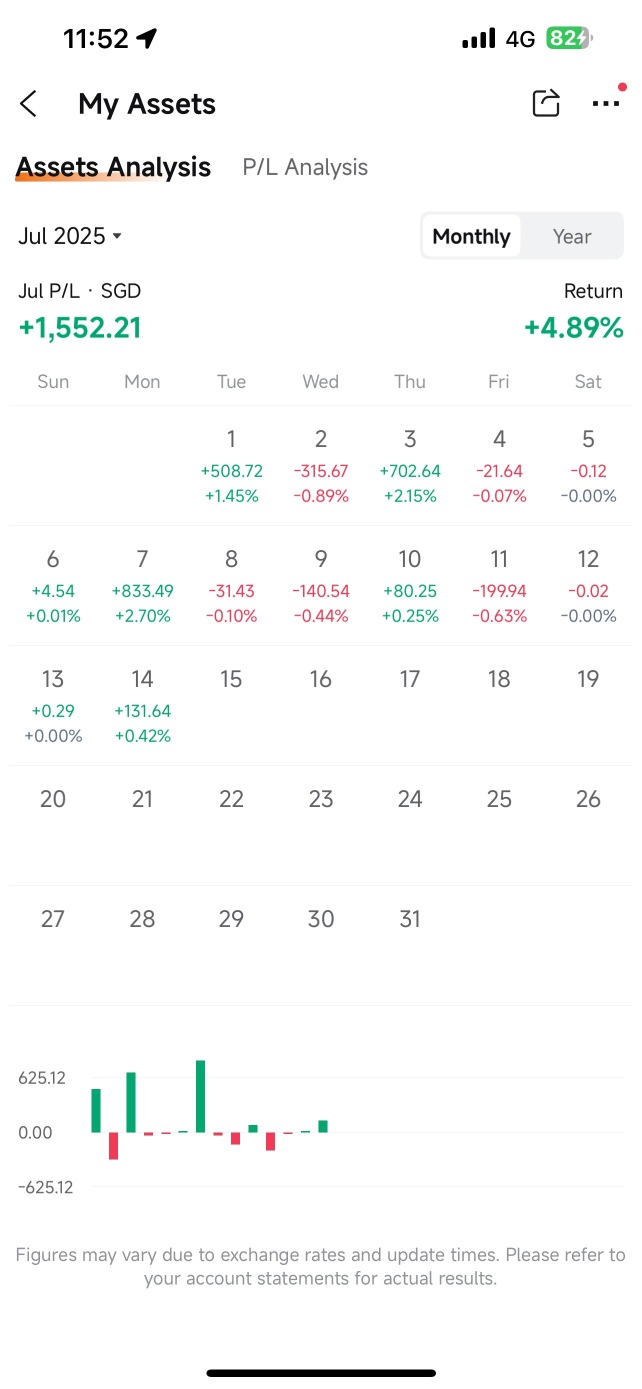
Task: Tap the back arrow icon
Action: pos(28,104)
